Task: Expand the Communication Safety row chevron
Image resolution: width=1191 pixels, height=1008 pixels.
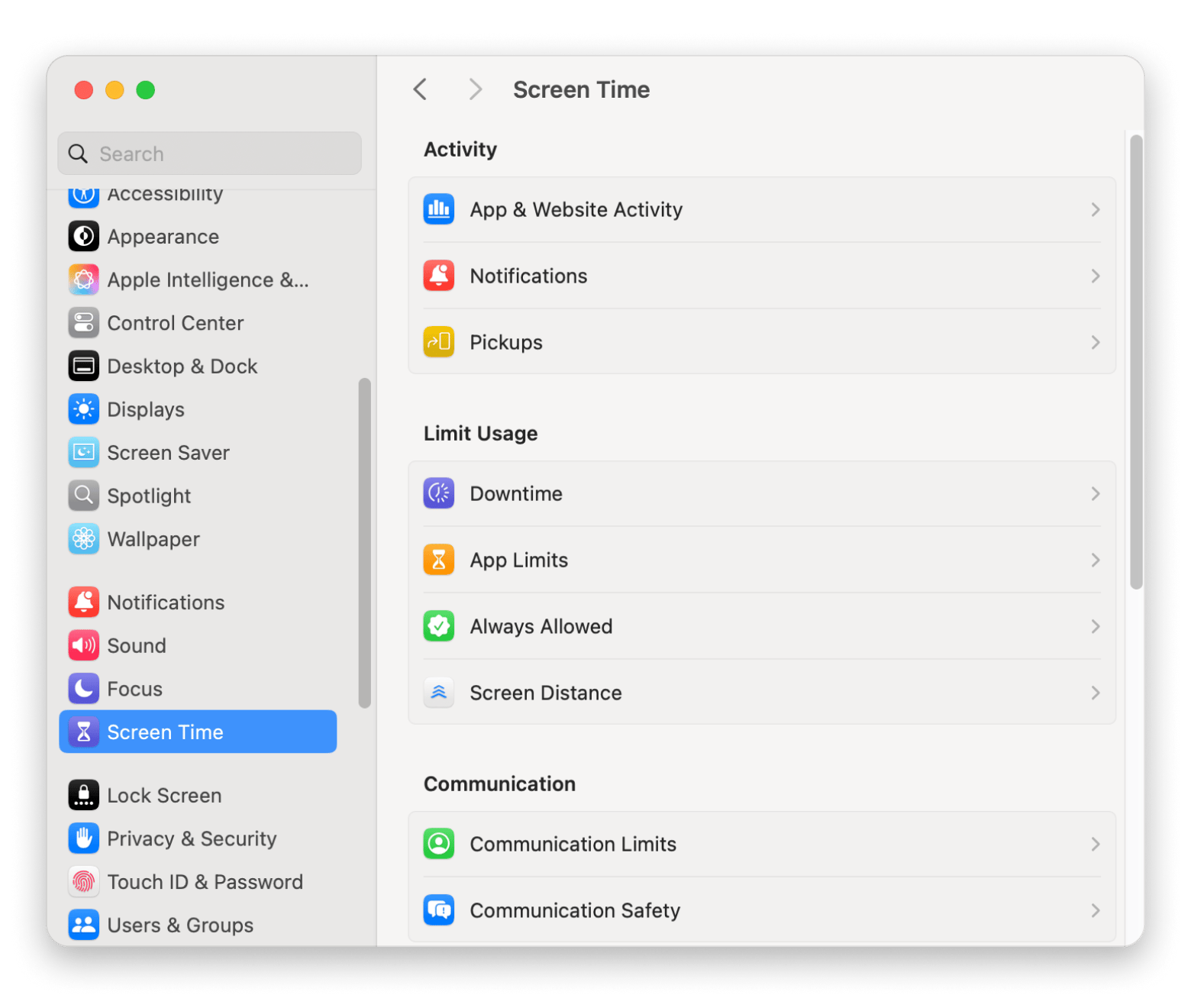Action: (1096, 910)
